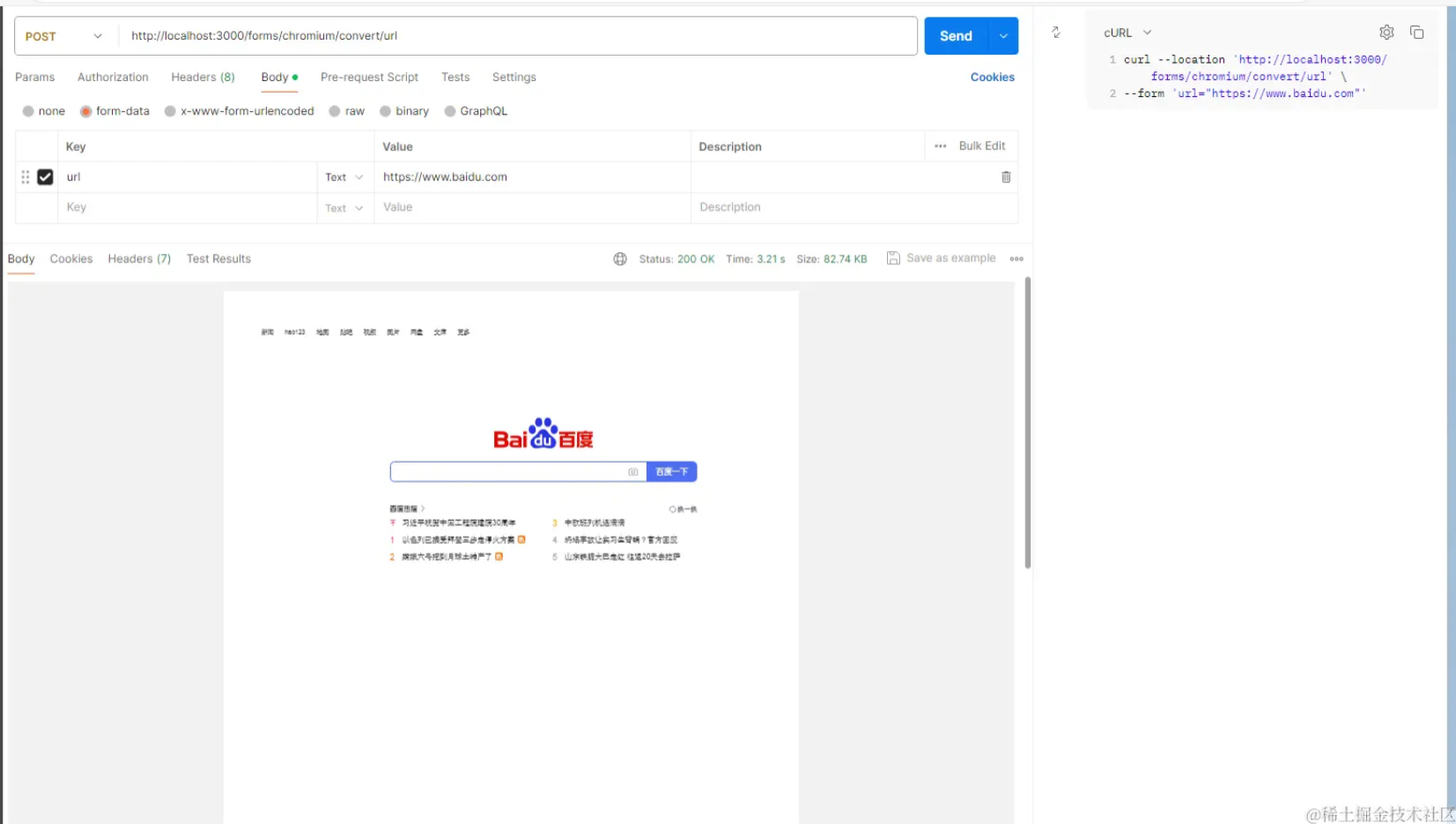Delete the url form-data row
1456x824 pixels.
1005,177
